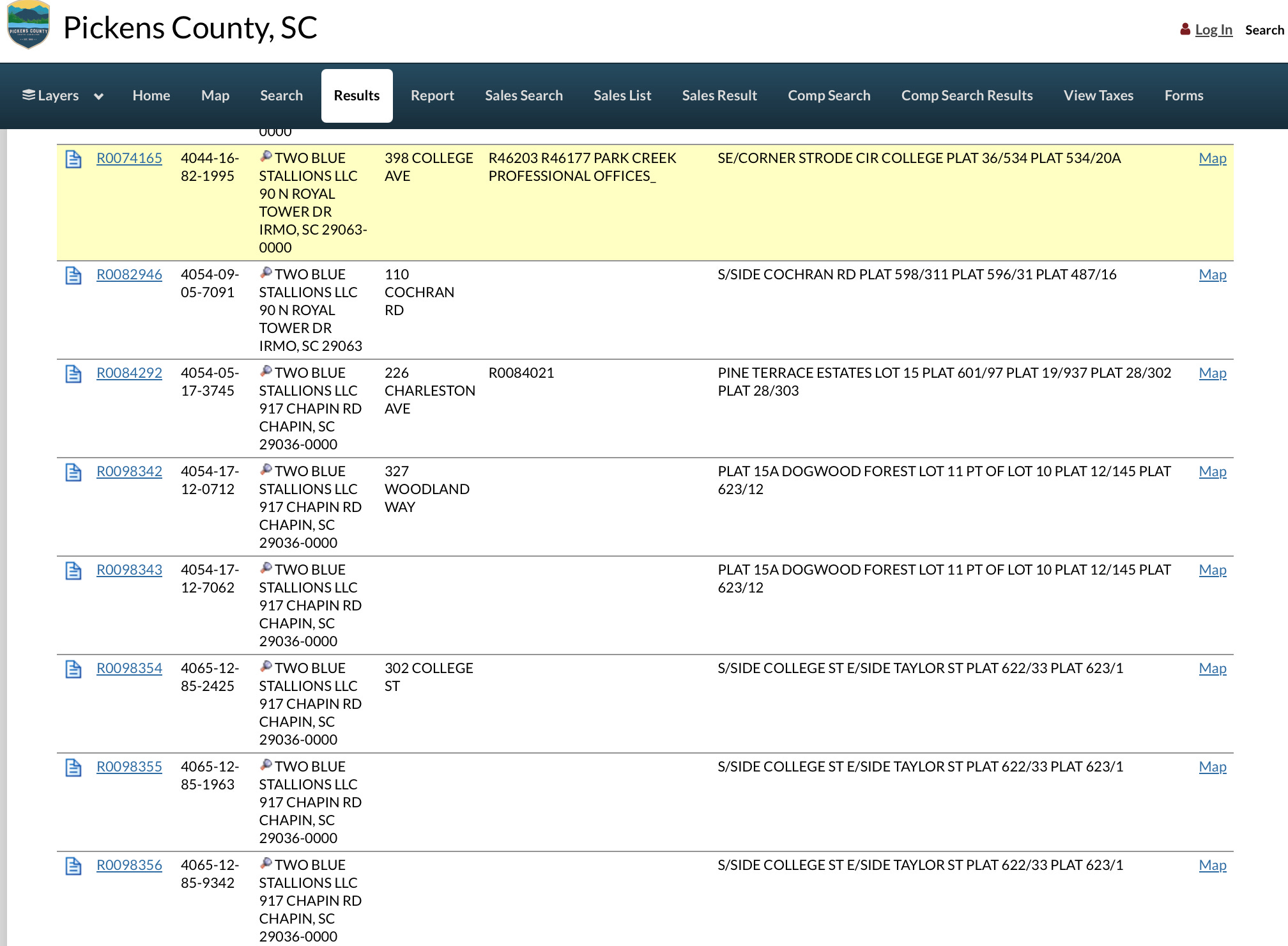Viewport: 1288px width, 946px height.
Task: Go to the View Taxes tab
Action: (x=1098, y=96)
